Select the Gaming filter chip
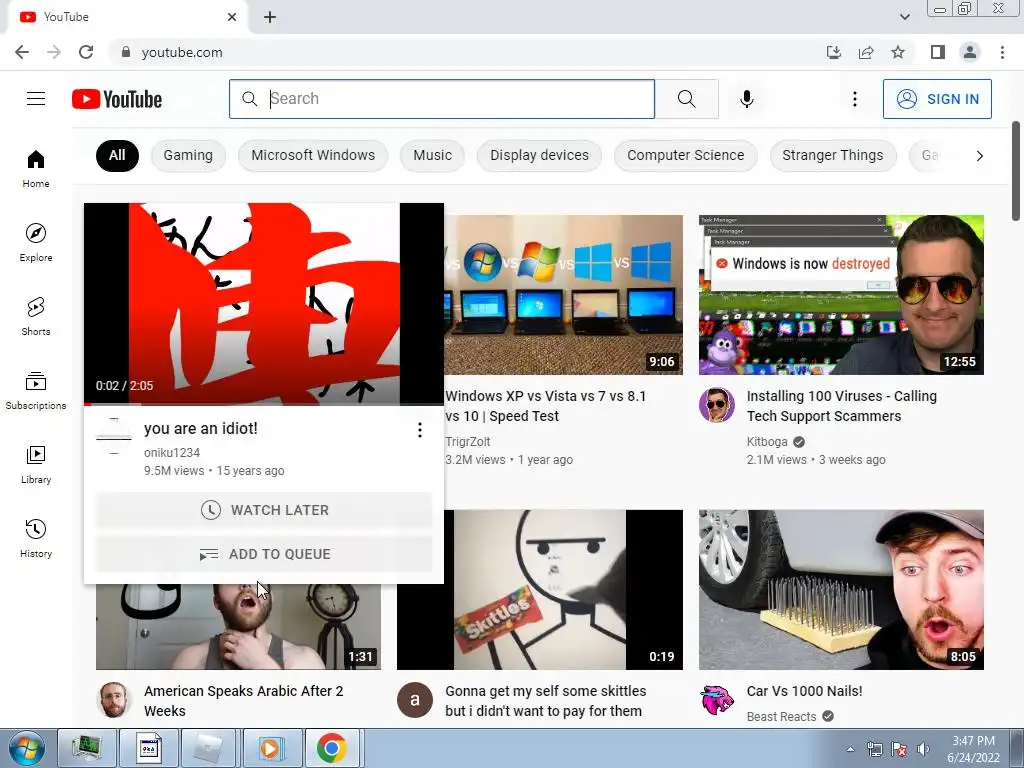 click(x=188, y=155)
